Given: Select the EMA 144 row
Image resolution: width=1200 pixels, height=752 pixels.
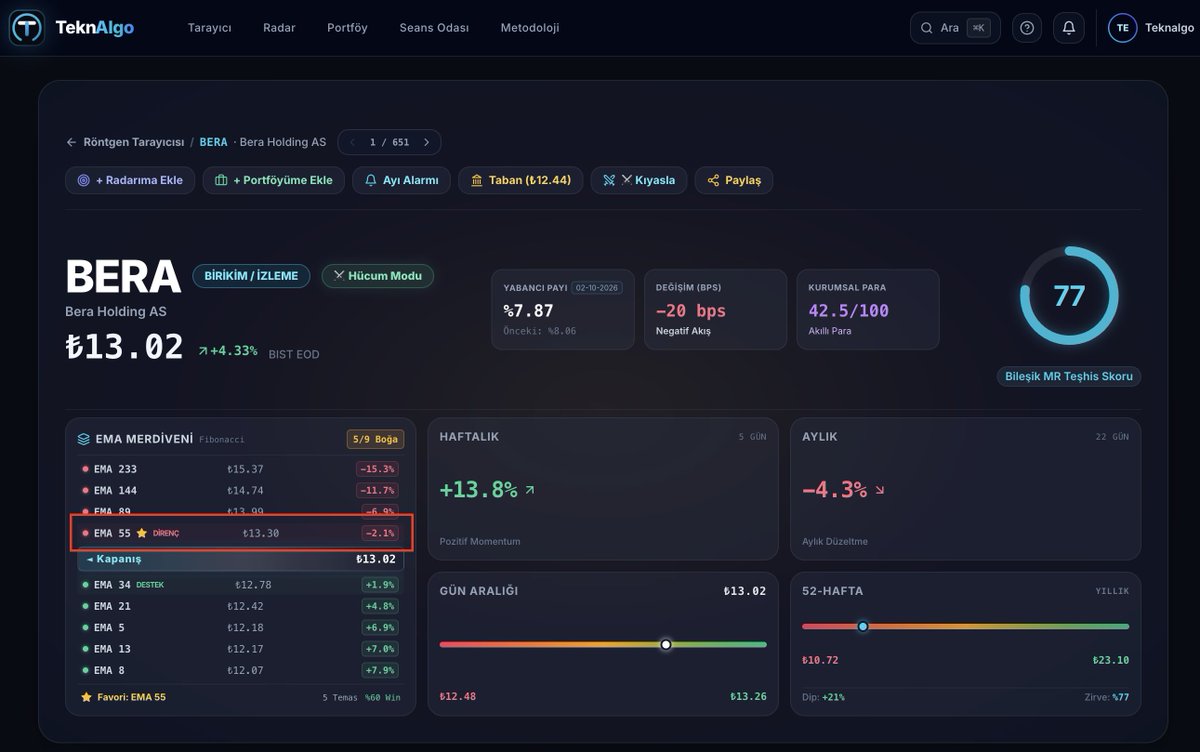Looking at the screenshot, I should tap(240, 490).
